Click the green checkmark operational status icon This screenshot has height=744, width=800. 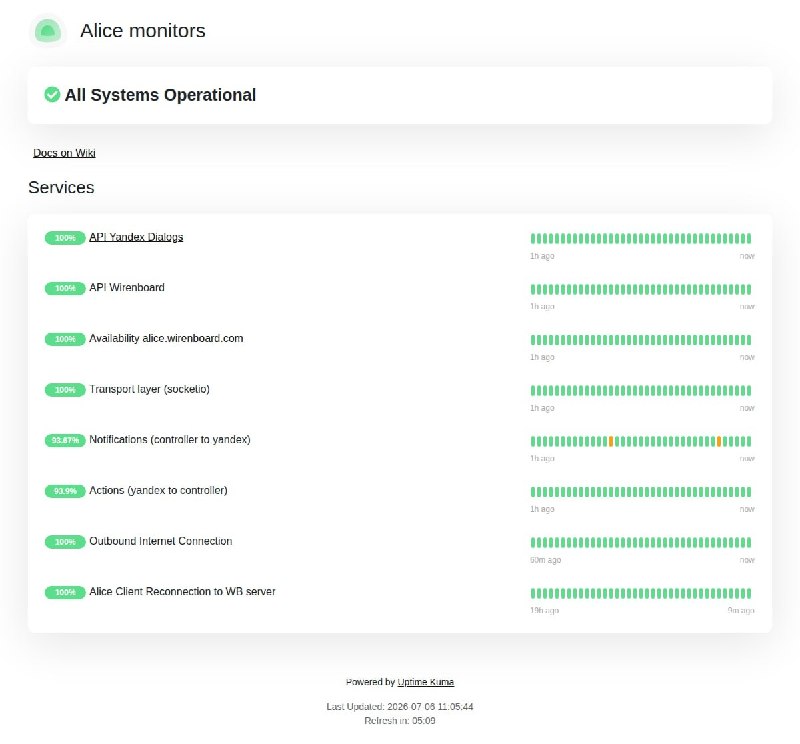click(52, 94)
